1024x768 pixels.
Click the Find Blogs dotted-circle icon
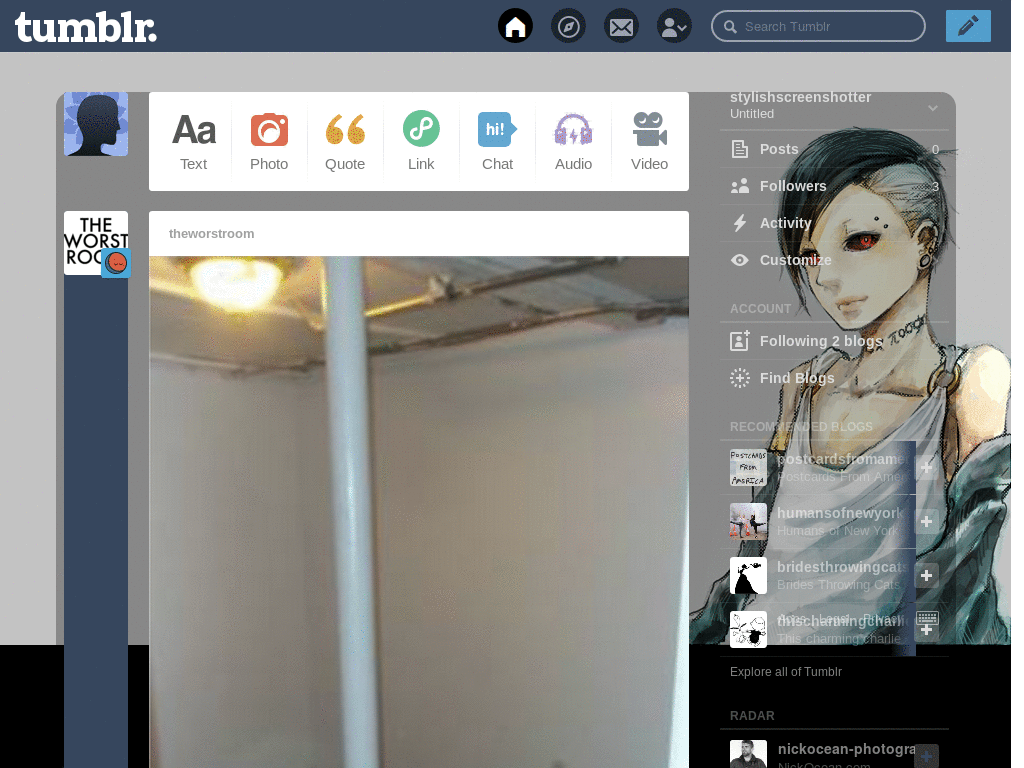coord(739,378)
